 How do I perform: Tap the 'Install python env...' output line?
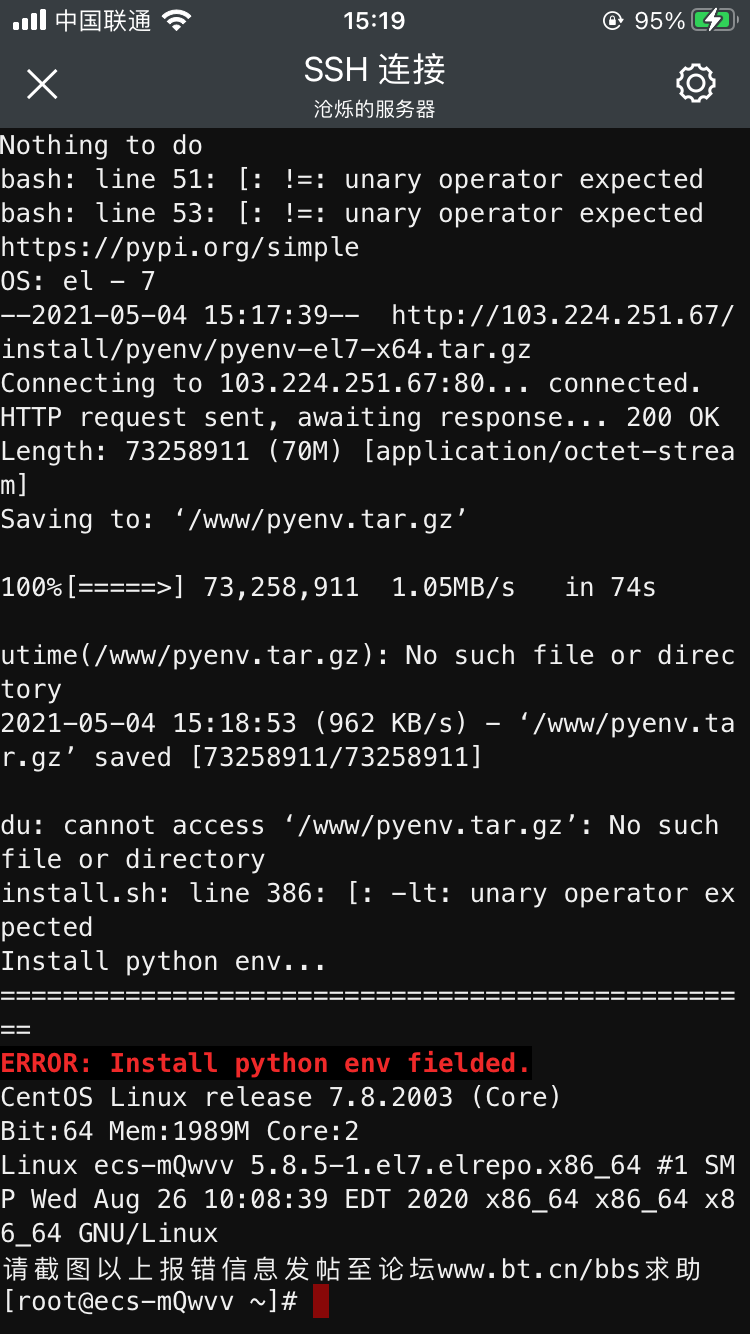163,961
